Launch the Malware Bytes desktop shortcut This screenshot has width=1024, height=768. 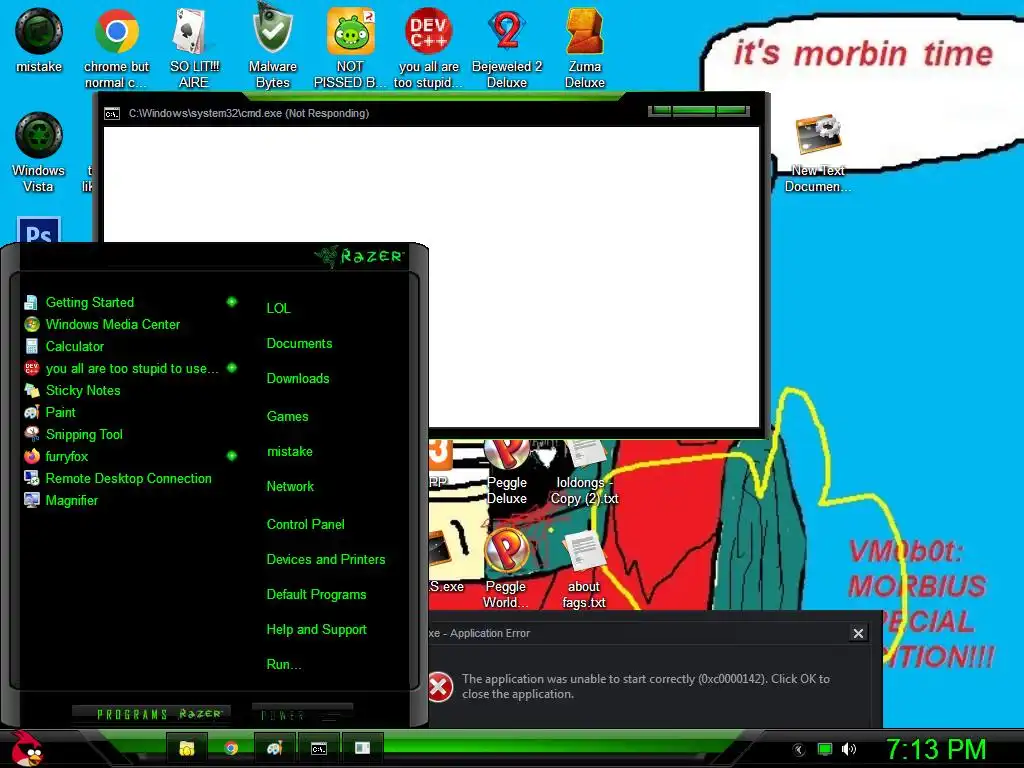pyautogui.click(x=272, y=49)
